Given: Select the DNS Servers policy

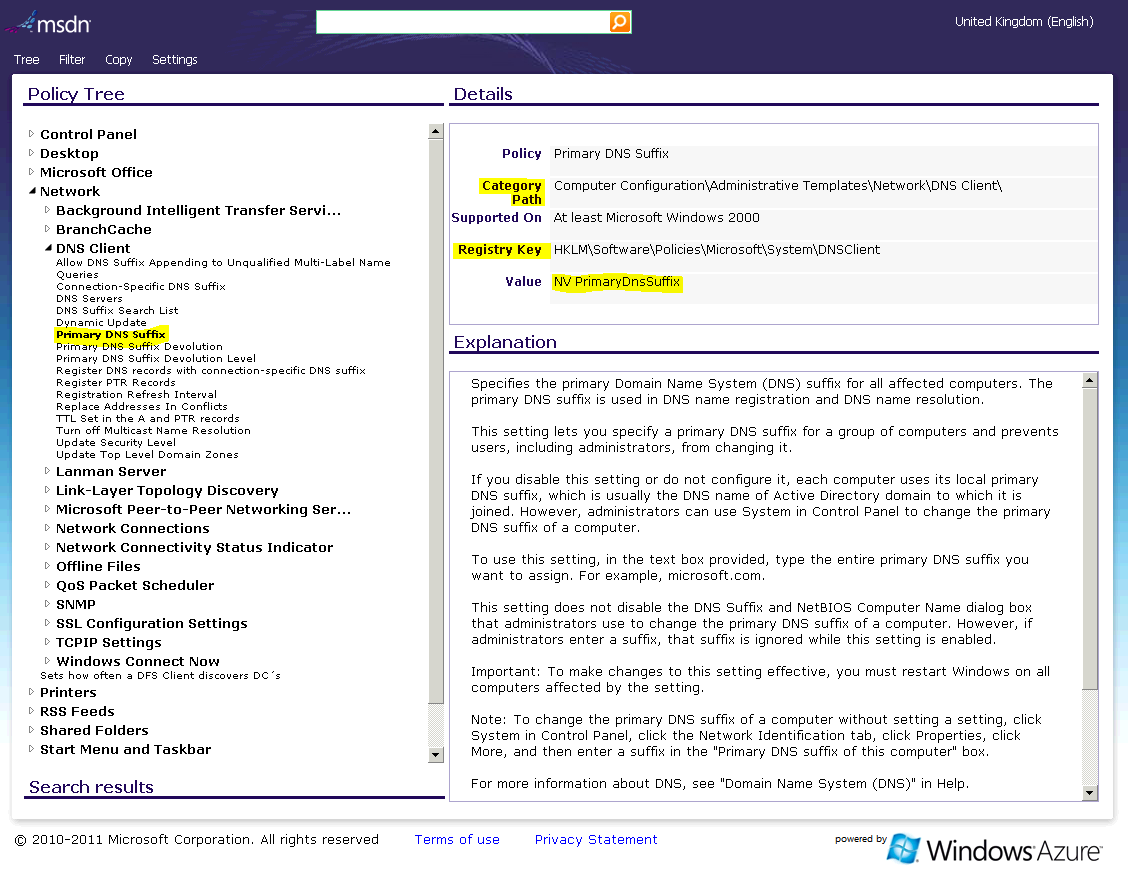Looking at the screenshot, I should pos(89,299).
